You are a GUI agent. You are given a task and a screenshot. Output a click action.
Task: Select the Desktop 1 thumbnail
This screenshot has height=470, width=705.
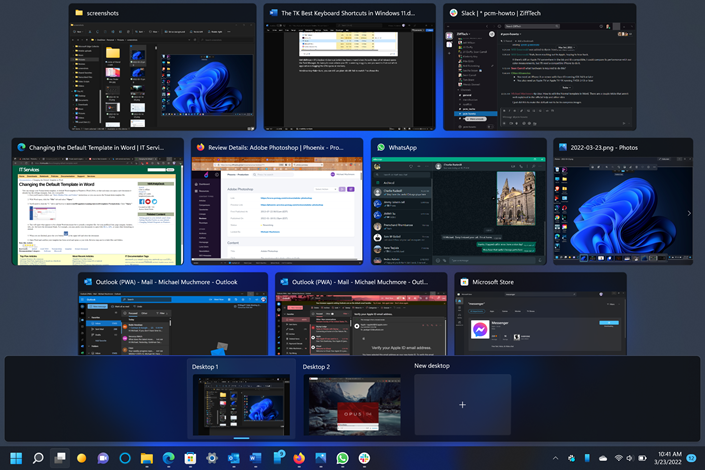(241, 405)
